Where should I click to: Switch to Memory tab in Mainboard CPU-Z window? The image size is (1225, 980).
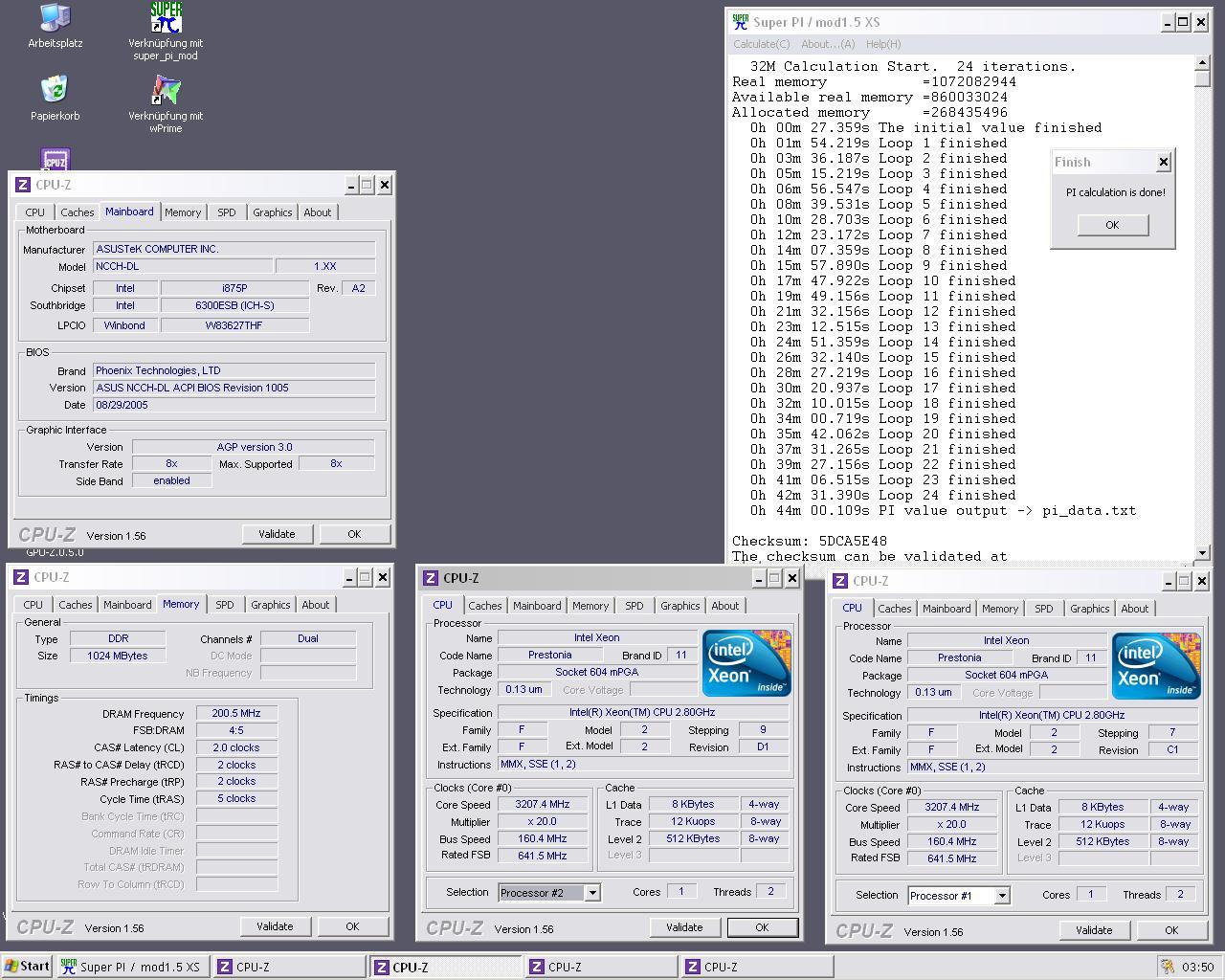(183, 212)
